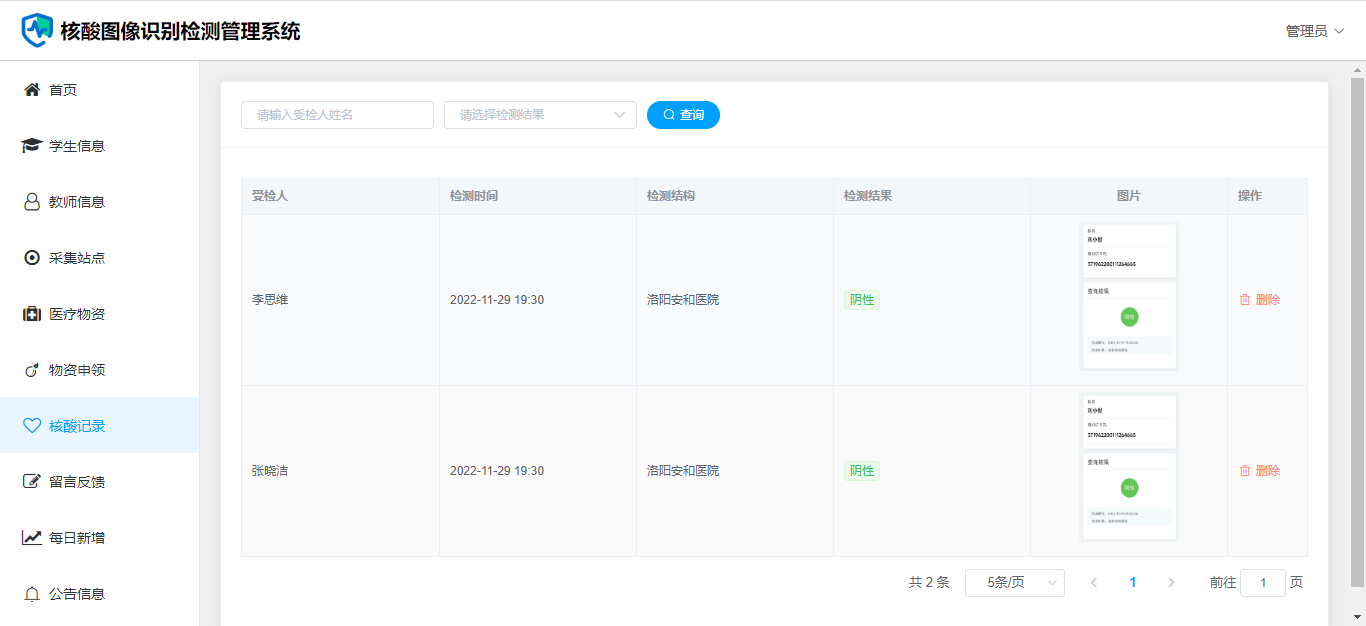
Task: Click the 前往 page number input box
Action: coord(1262,583)
